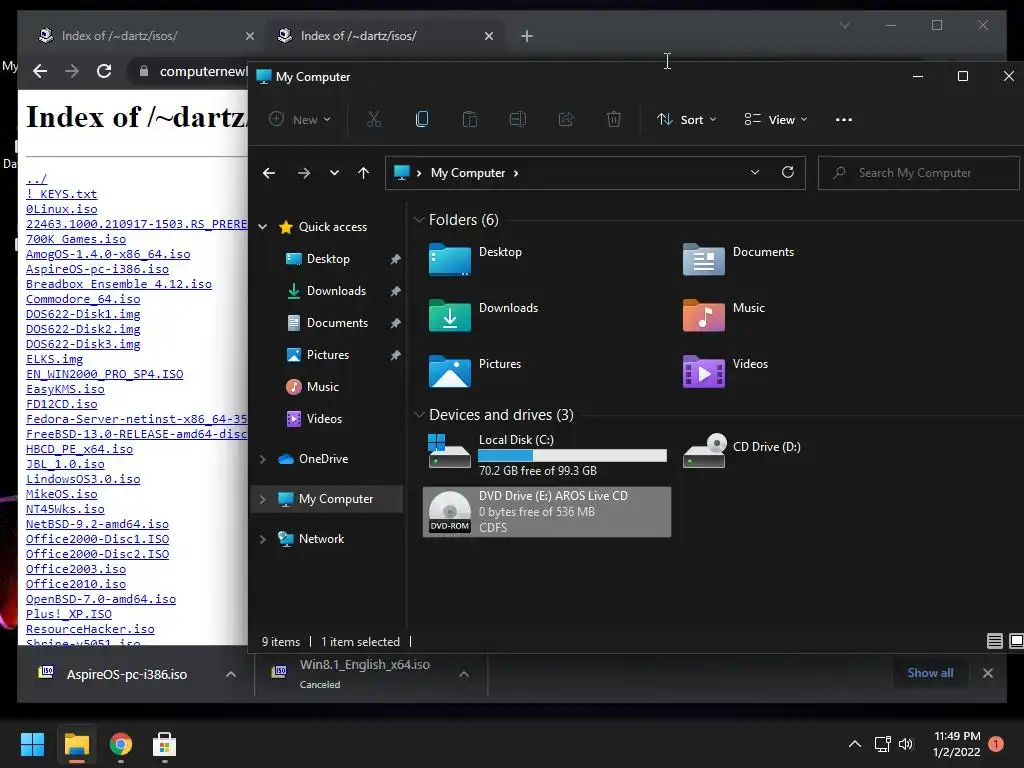Click the Paste icon in Explorer toolbar
Screen dimensions: 1024x768
coord(470,120)
